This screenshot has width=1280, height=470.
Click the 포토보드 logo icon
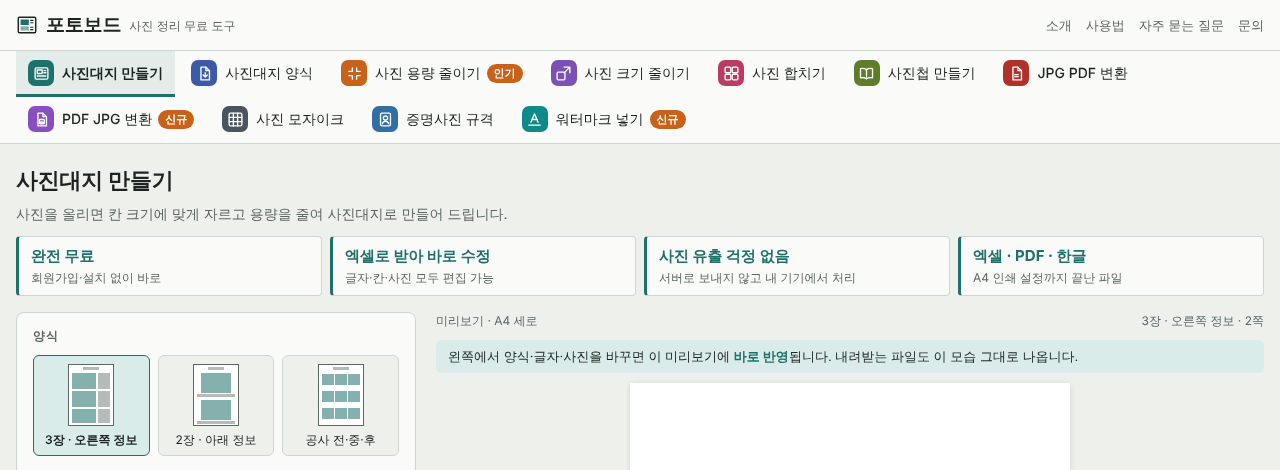point(27,25)
